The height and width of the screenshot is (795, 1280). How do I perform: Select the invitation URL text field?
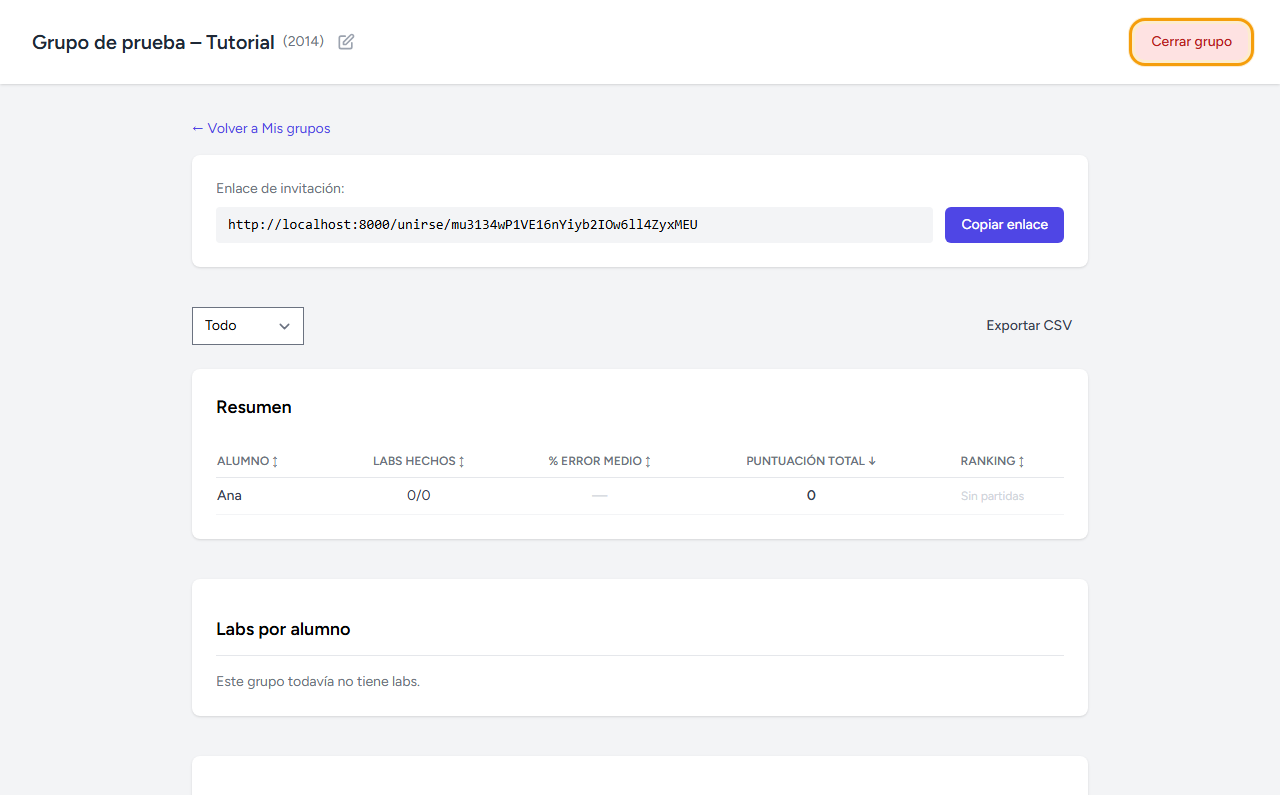click(x=574, y=225)
